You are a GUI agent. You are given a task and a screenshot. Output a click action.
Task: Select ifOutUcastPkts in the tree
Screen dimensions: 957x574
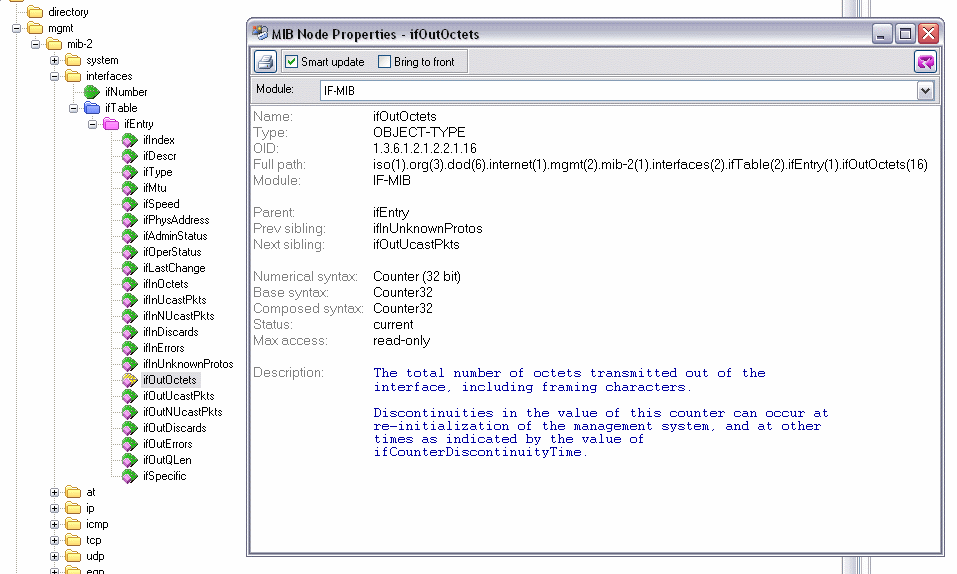click(x=178, y=396)
